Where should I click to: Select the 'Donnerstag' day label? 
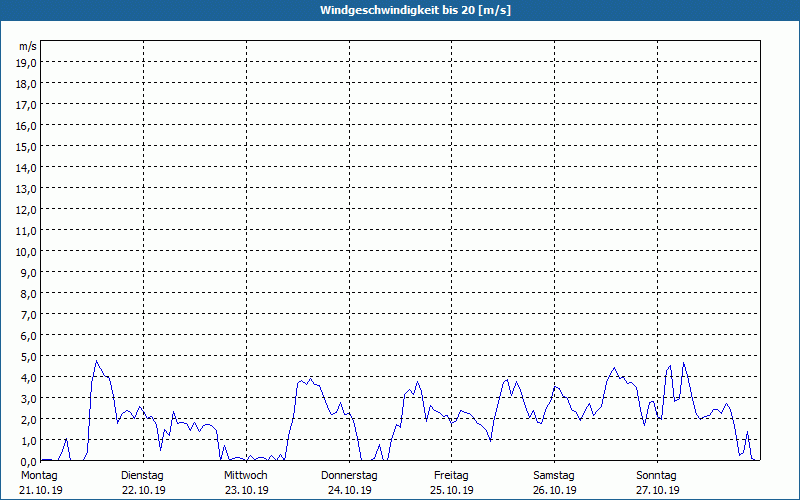(349, 475)
